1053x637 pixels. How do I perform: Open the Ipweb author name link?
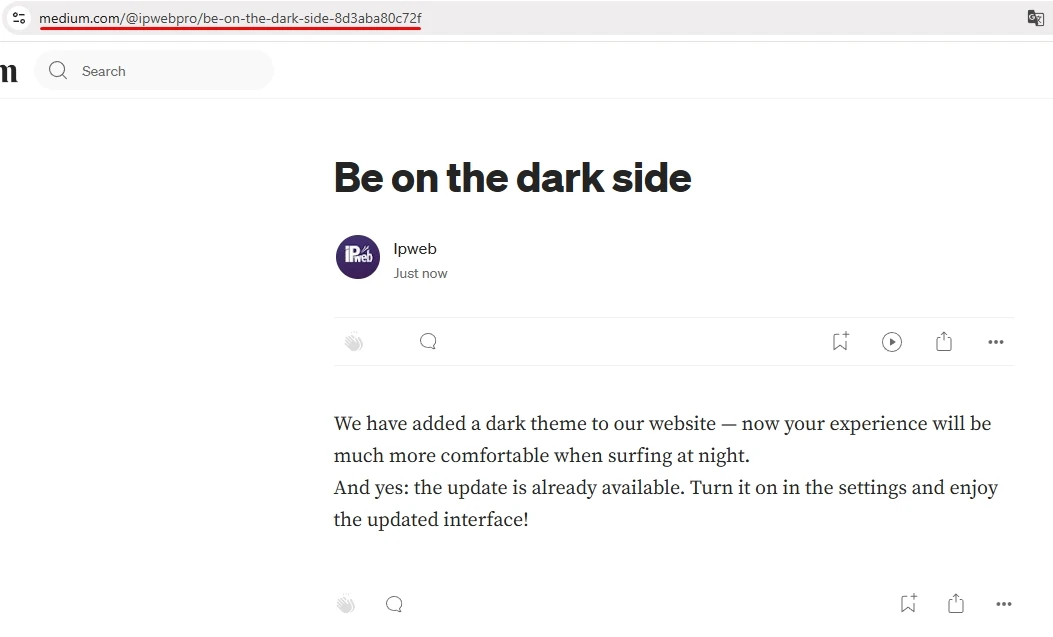point(415,249)
